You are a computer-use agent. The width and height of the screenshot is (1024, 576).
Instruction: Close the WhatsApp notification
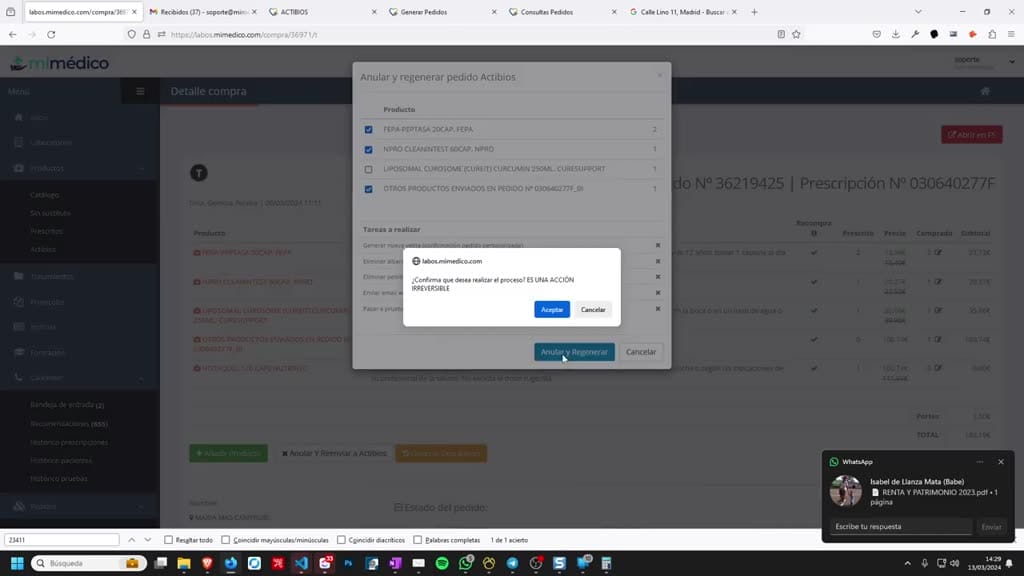1001,462
